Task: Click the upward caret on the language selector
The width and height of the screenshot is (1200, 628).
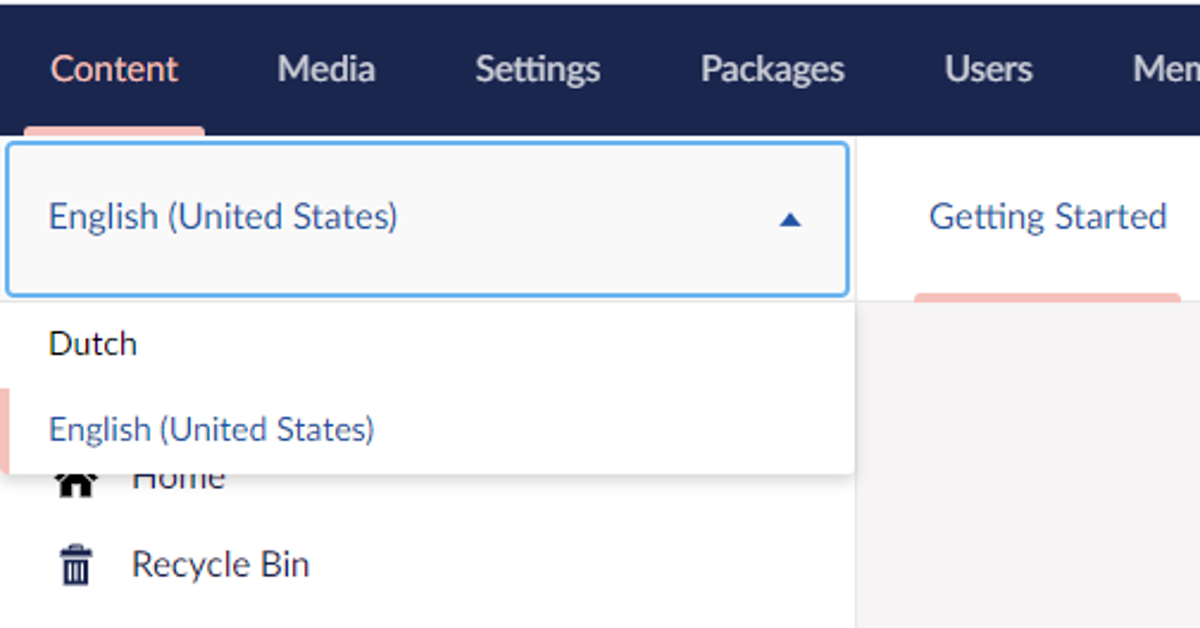Action: (x=790, y=218)
